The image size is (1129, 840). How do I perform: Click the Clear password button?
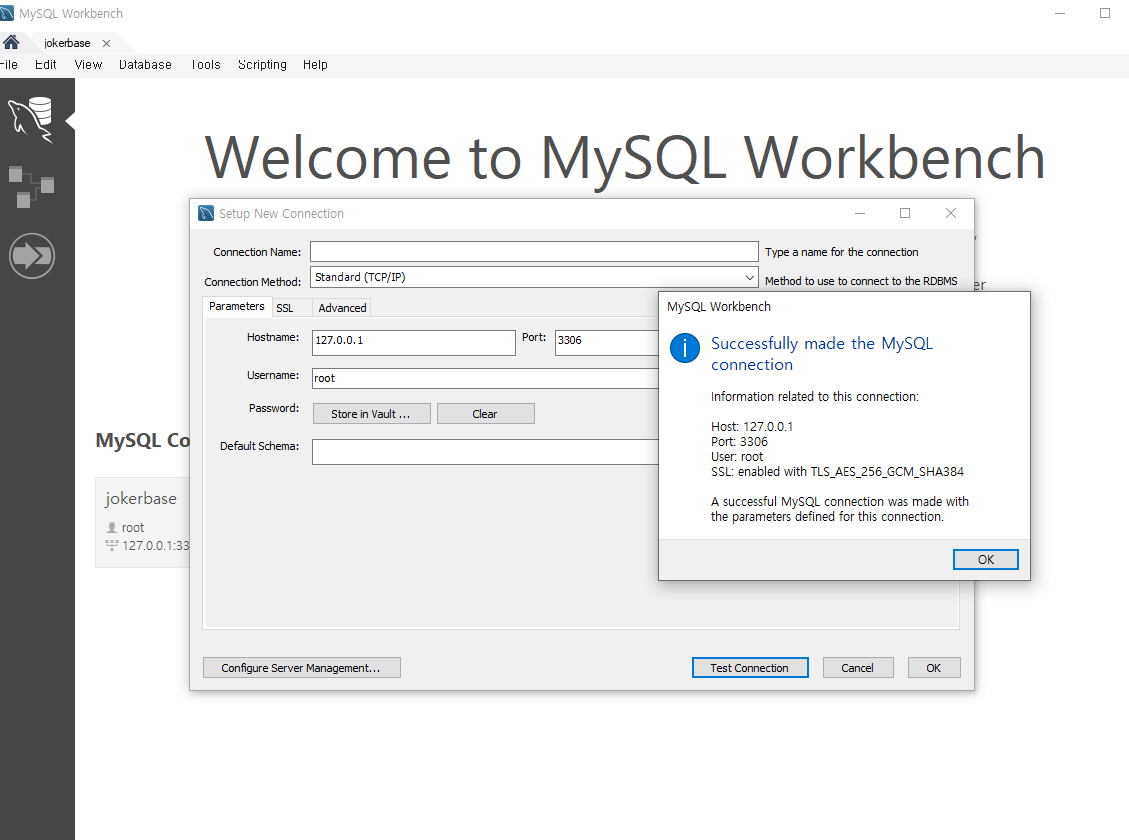485,414
